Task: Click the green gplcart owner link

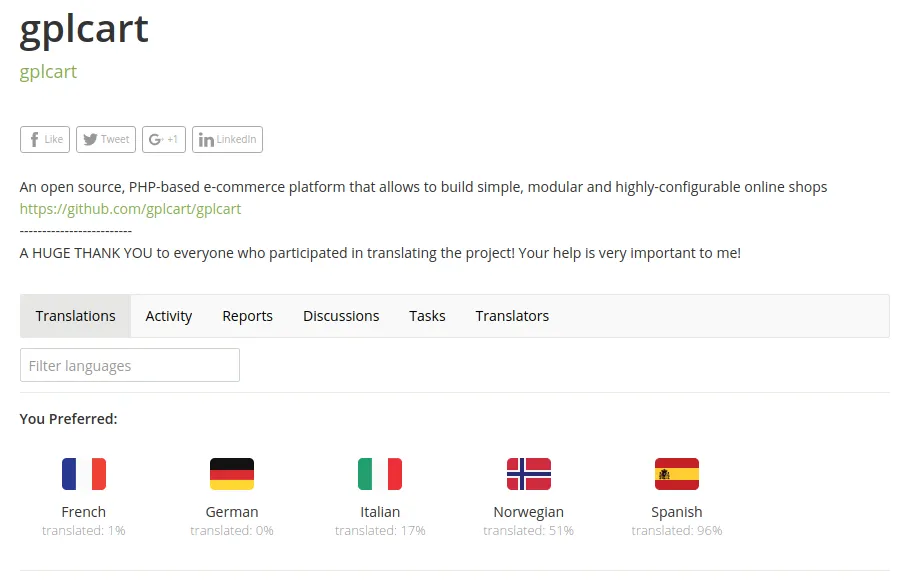Action: click(x=48, y=72)
